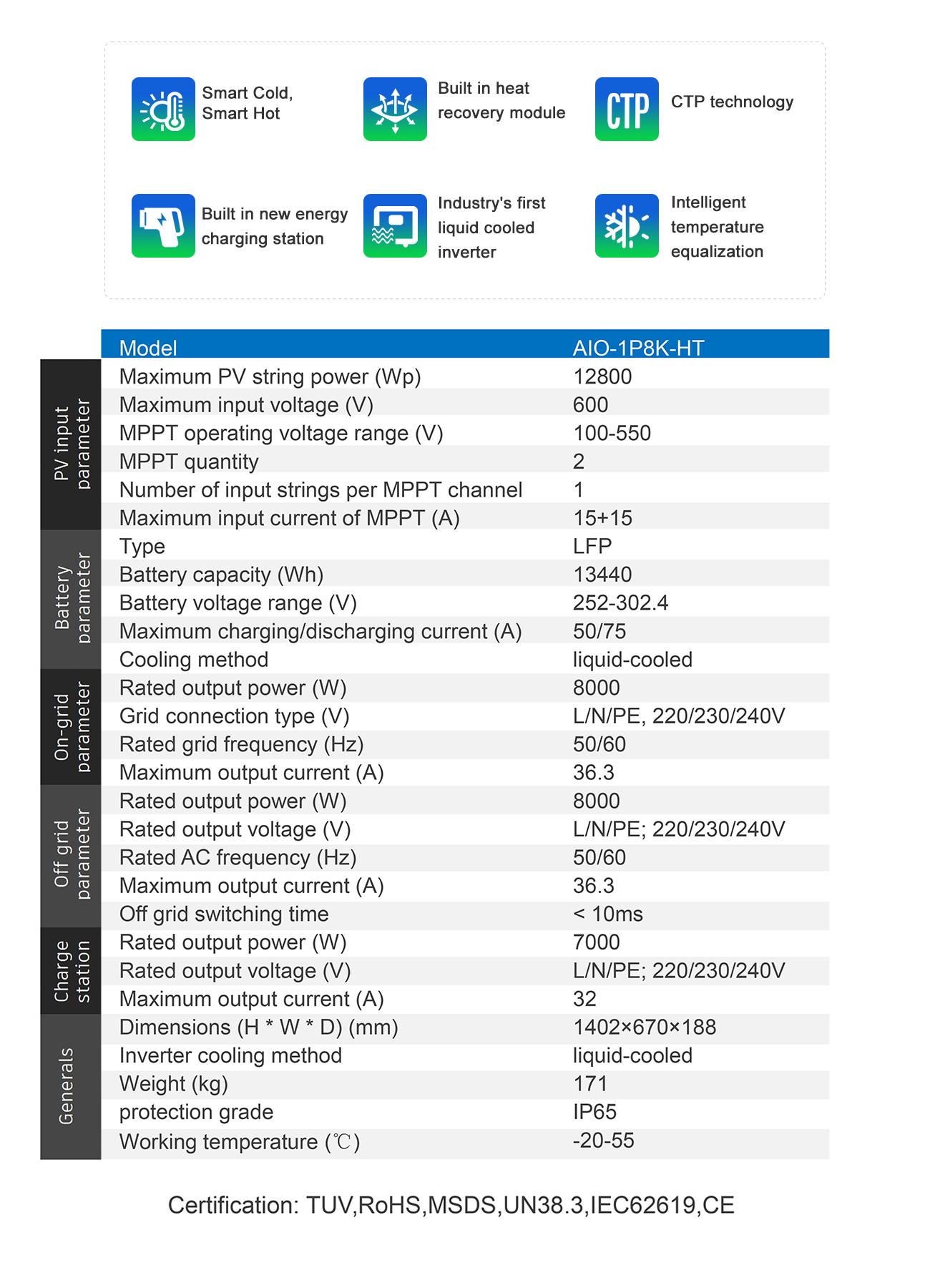Click the 'On-grid parameter' section label

coord(72,727)
